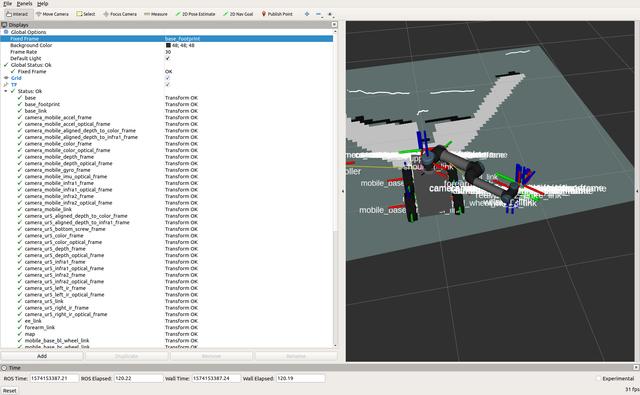Click the Remove button
The height and width of the screenshot is (395, 640).
211,356
